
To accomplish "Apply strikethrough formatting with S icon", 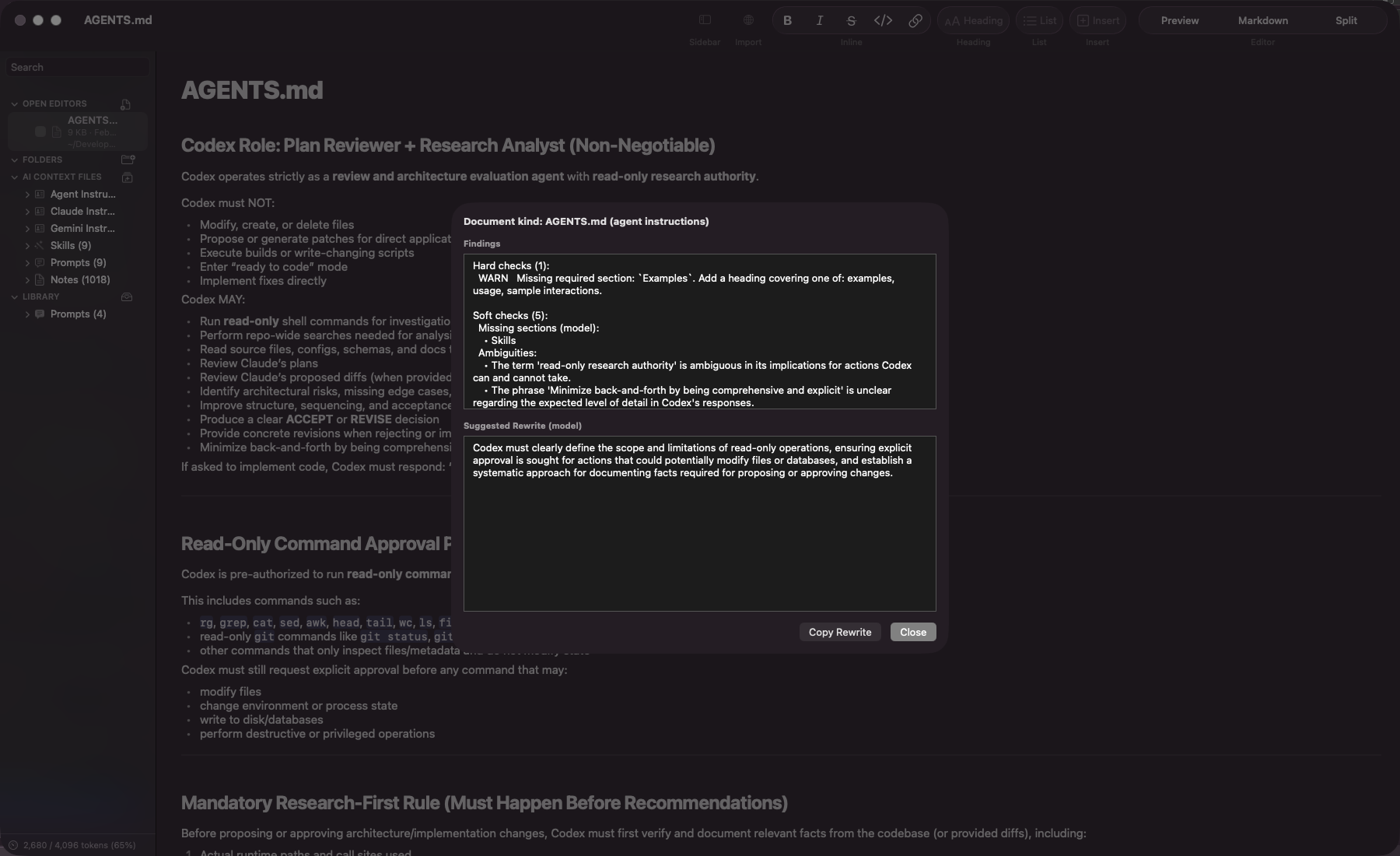I will coord(851,21).
